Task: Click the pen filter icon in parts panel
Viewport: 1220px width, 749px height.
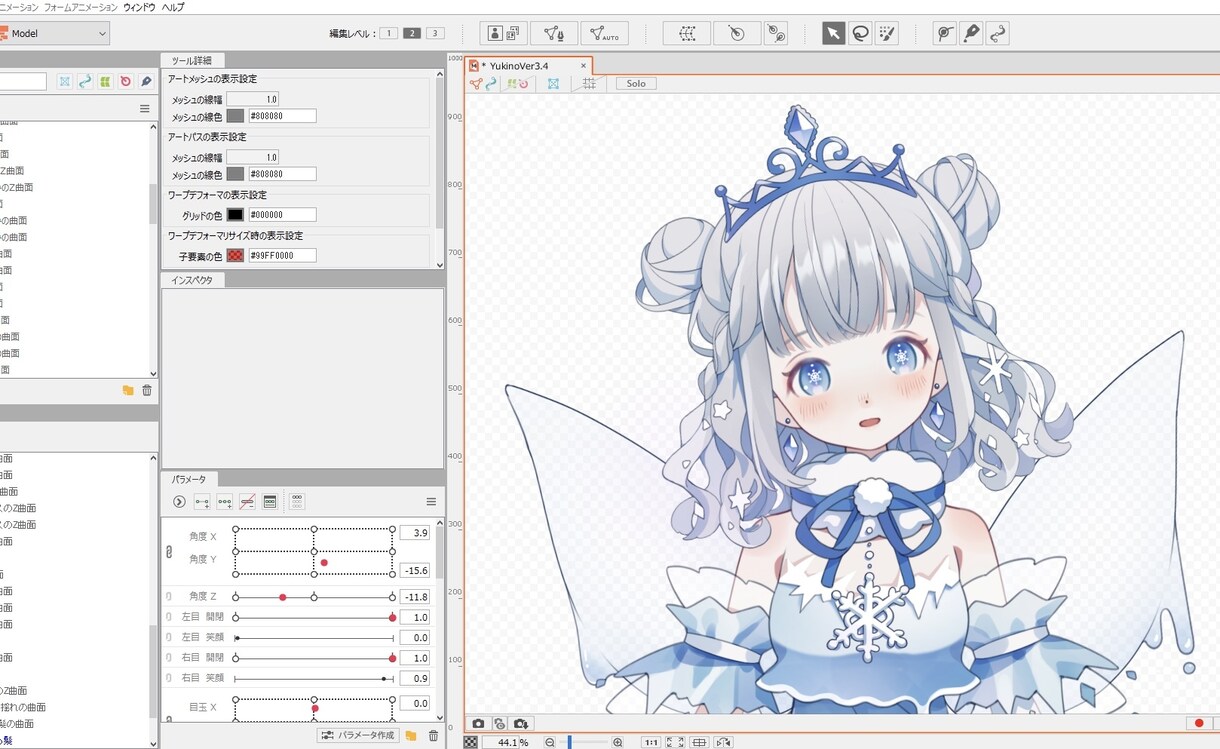Action: coord(145,81)
